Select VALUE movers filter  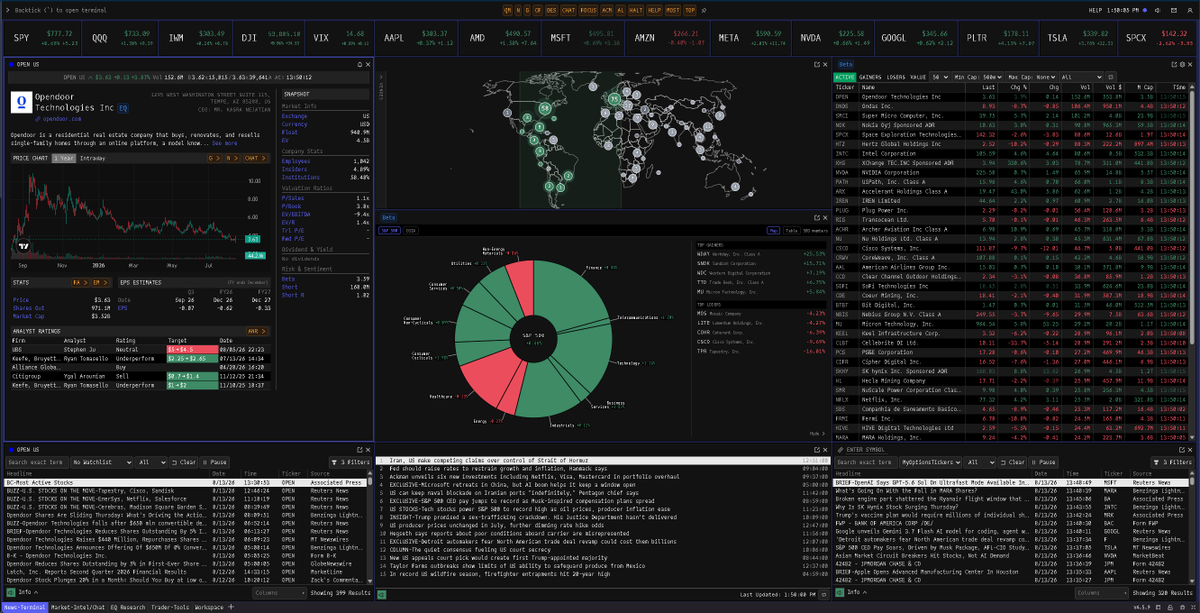point(918,77)
